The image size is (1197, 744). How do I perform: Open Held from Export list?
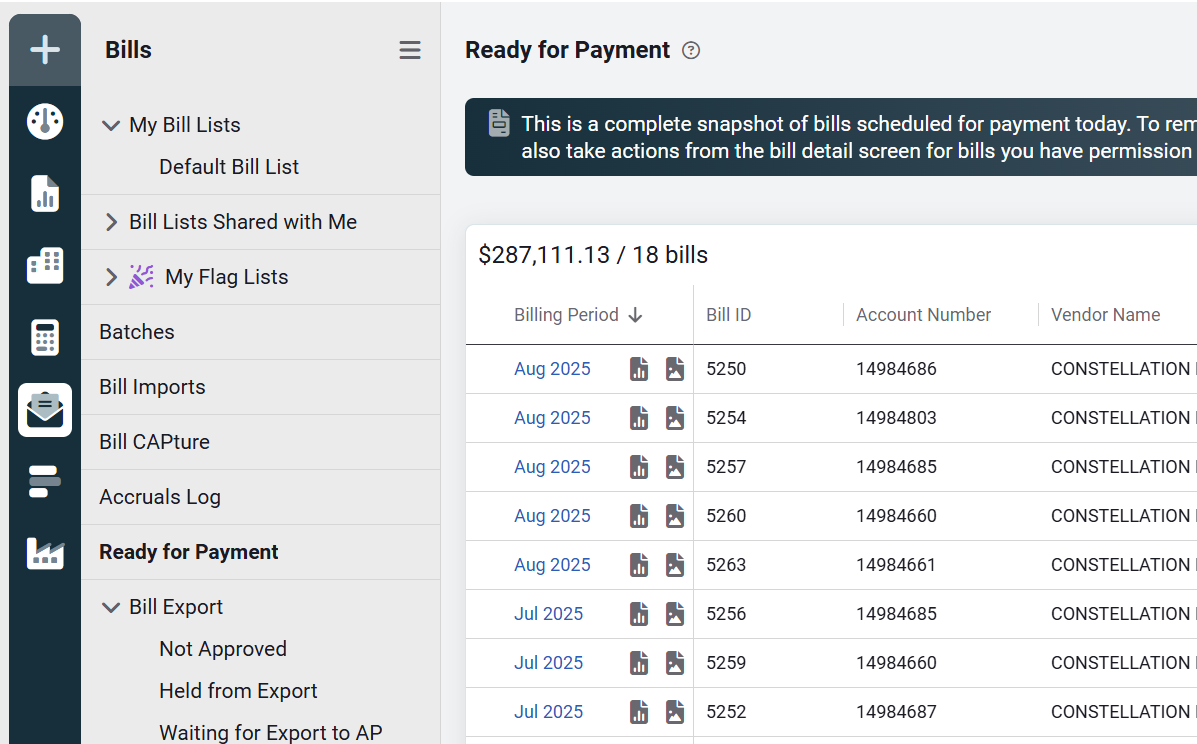click(x=238, y=691)
